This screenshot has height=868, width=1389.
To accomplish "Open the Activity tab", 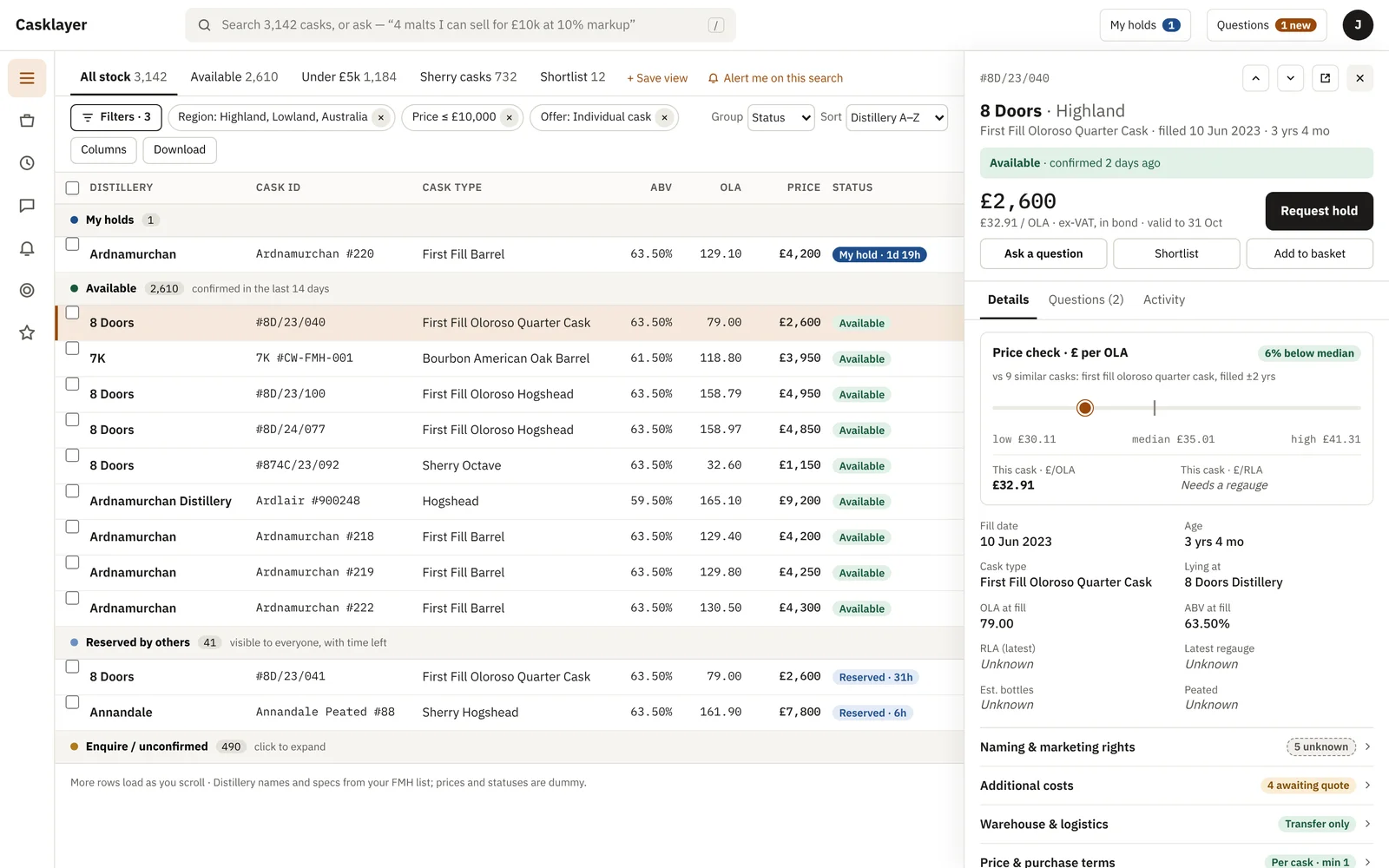I will pyautogui.click(x=1163, y=299).
